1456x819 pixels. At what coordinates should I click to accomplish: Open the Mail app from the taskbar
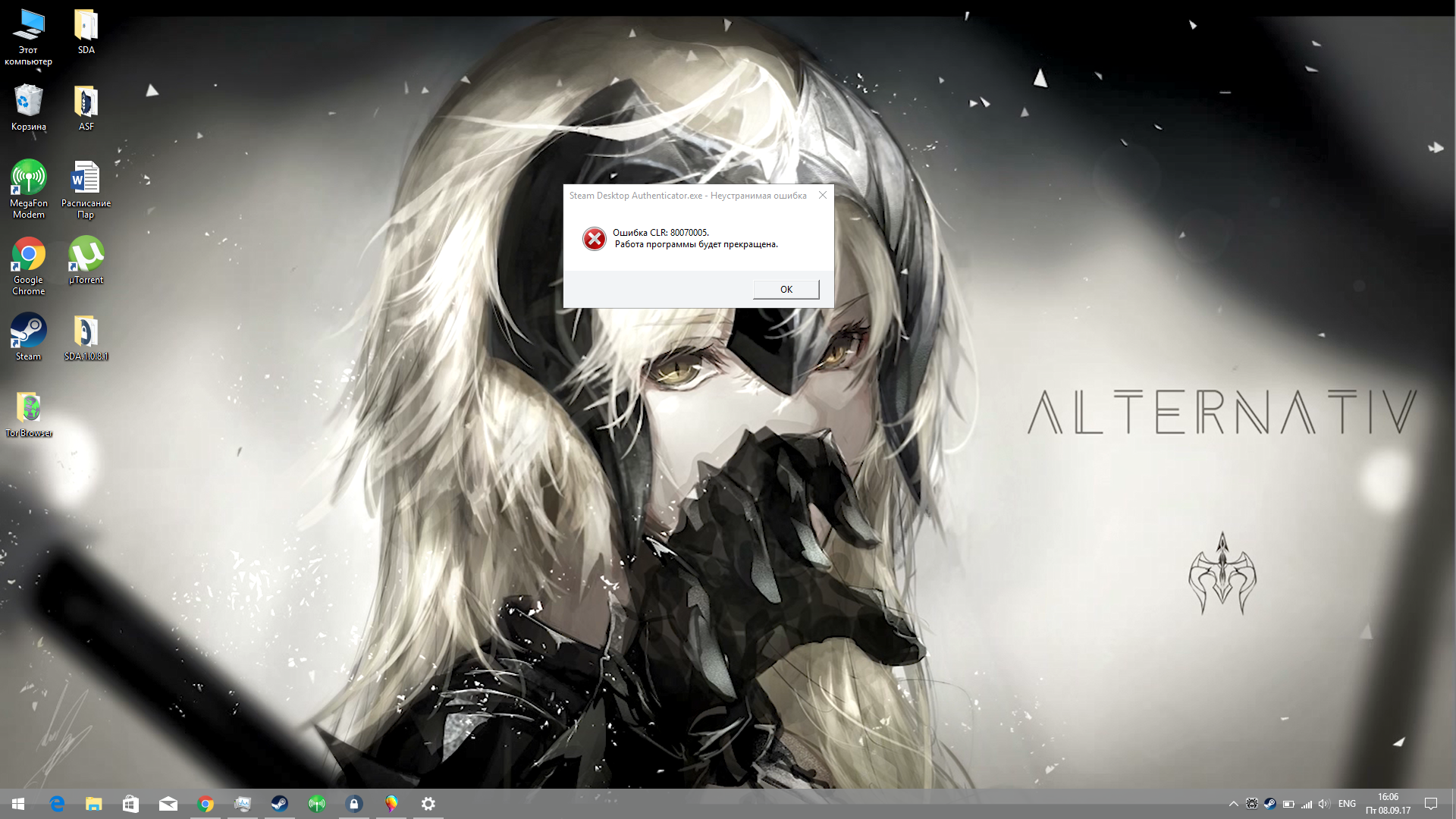(x=168, y=804)
